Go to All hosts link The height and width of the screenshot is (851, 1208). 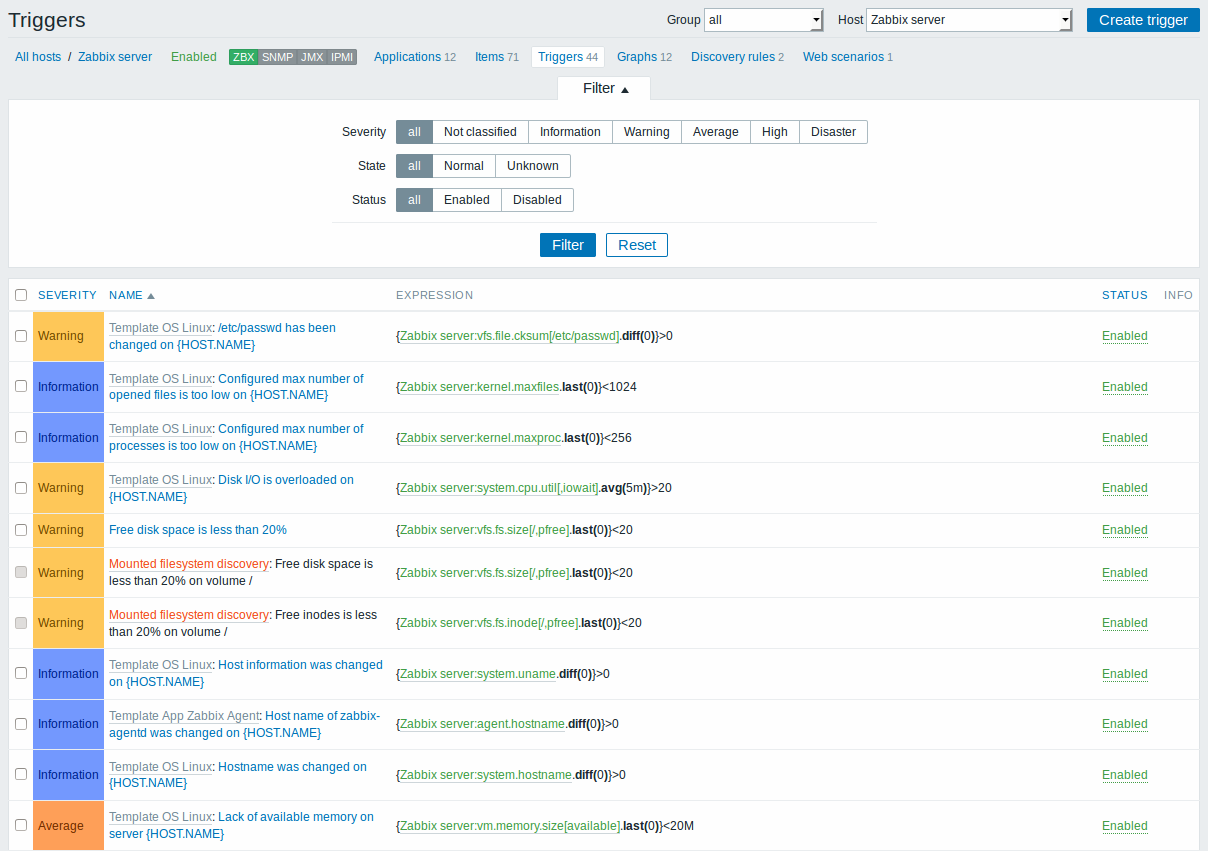click(38, 57)
